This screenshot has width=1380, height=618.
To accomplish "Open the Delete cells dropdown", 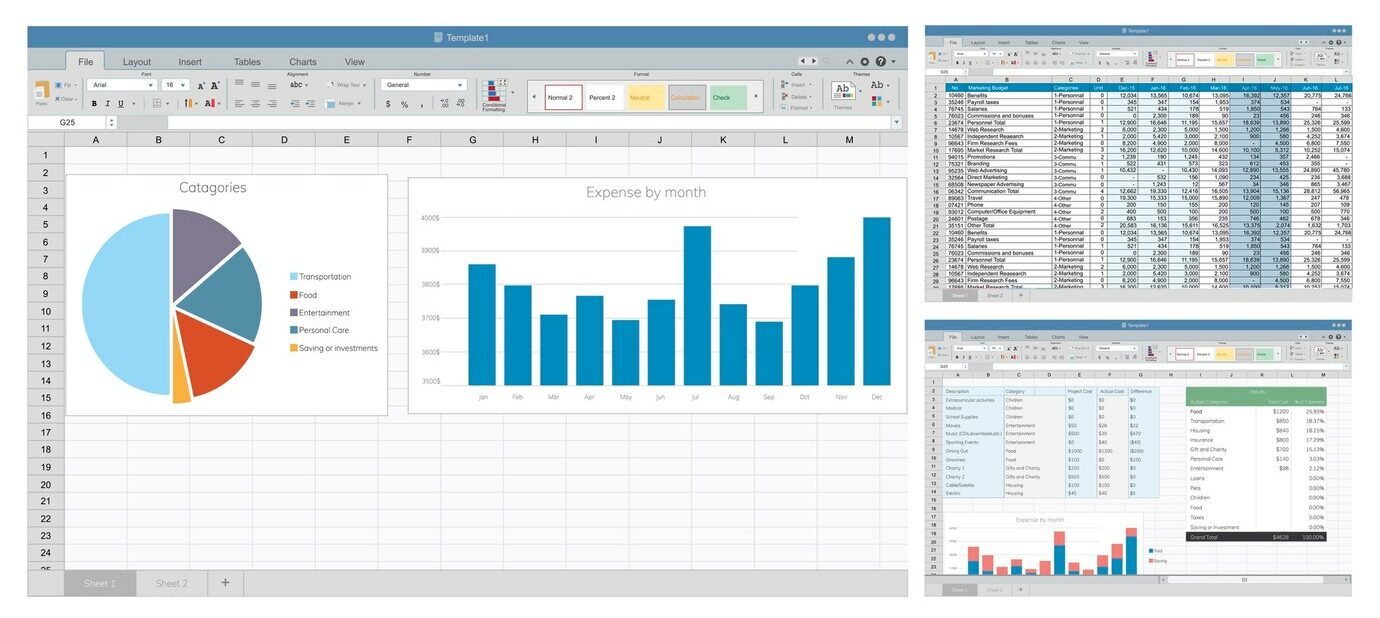I will click(797, 97).
